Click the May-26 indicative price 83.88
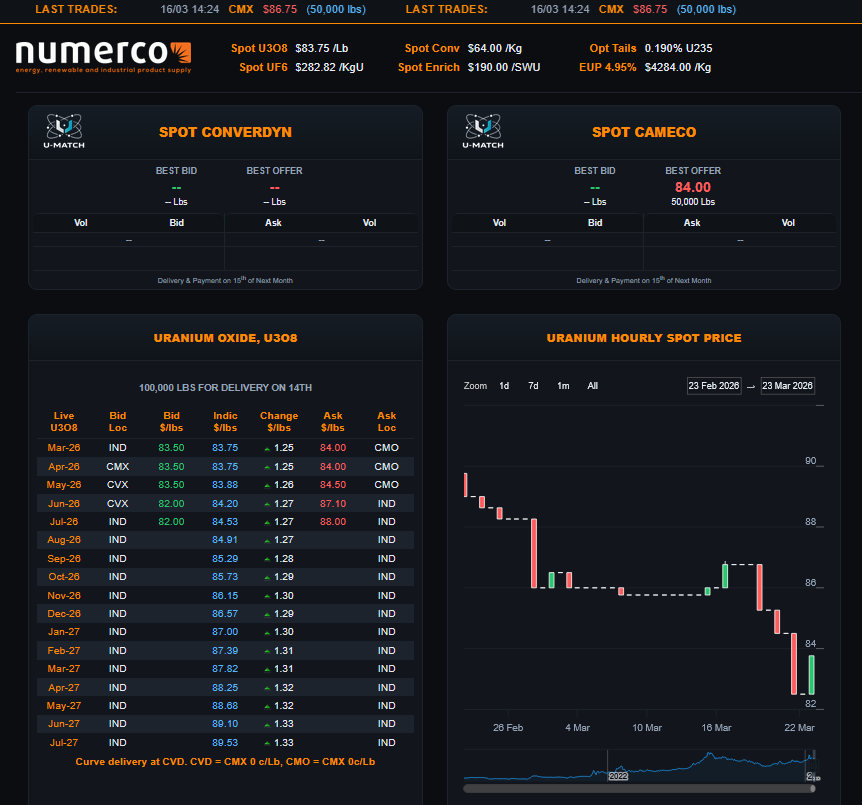The width and height of the screenshot is (862, 805). [225, 484]
